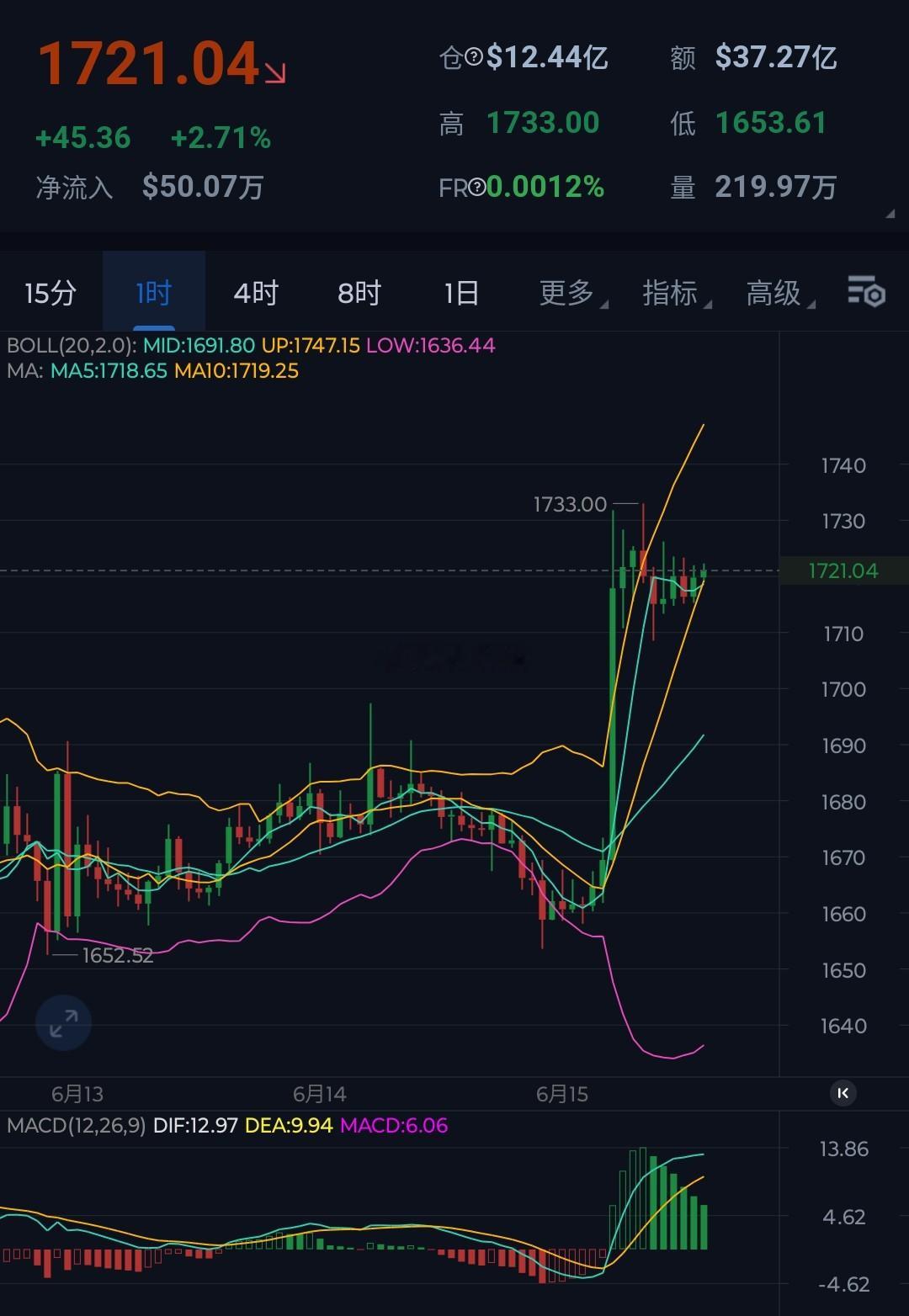Tap the 6月15 date axis label
The height and width of the screenshot is (1316, 909).
pos(562,1094)
